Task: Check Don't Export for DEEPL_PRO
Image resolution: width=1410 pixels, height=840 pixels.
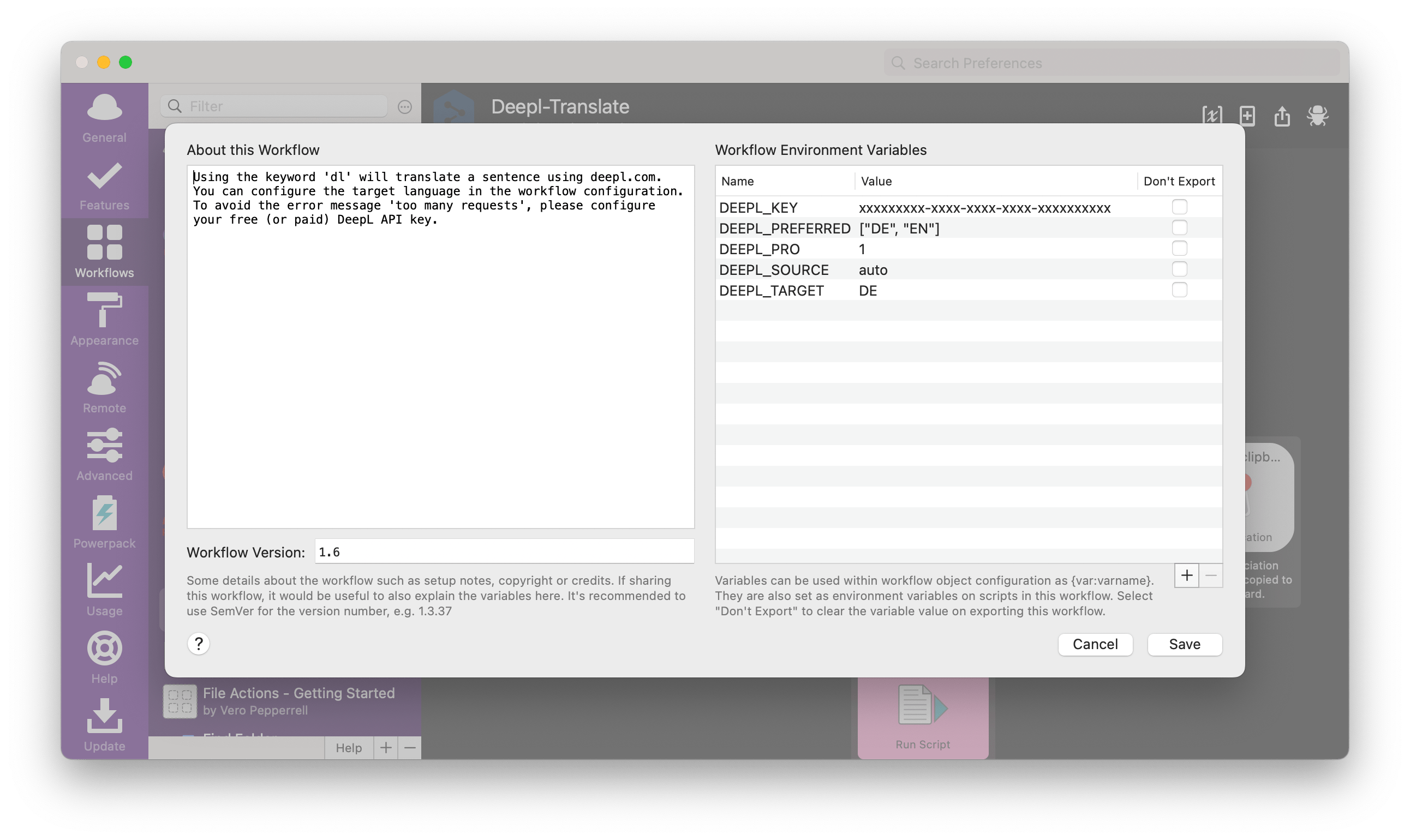Action: coord(1179,249)
